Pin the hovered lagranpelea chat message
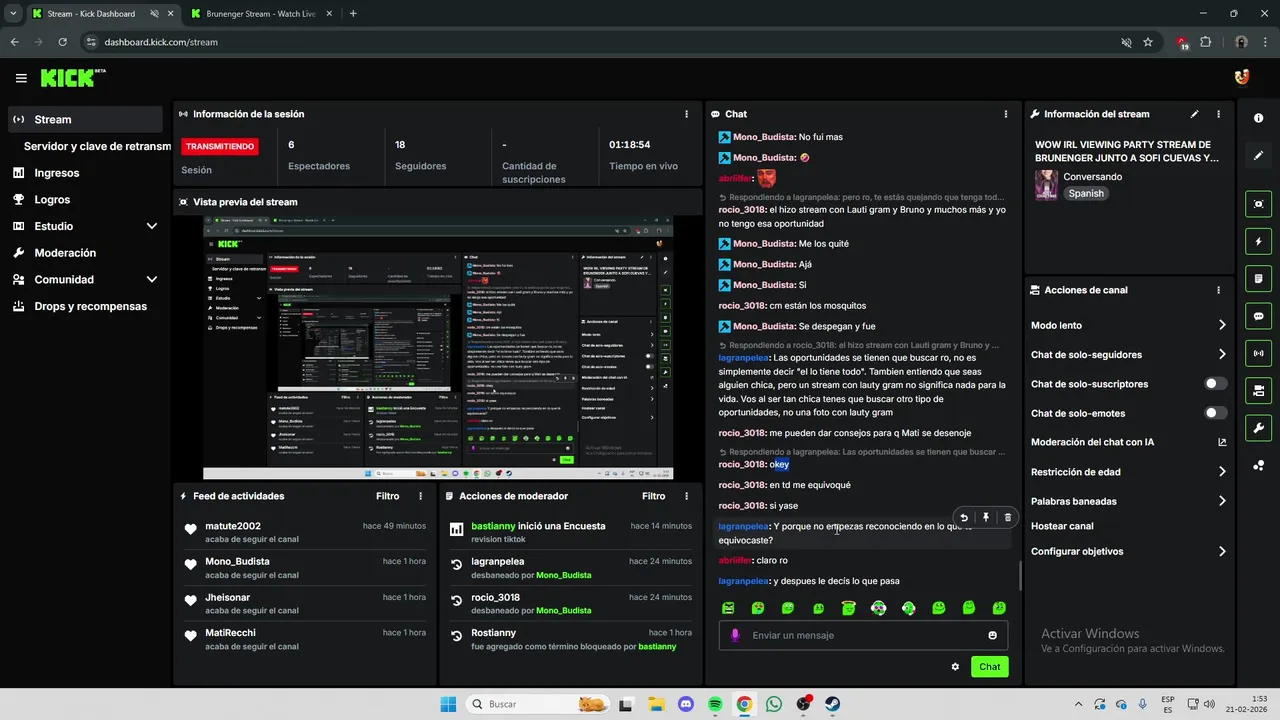 [986, 518]
